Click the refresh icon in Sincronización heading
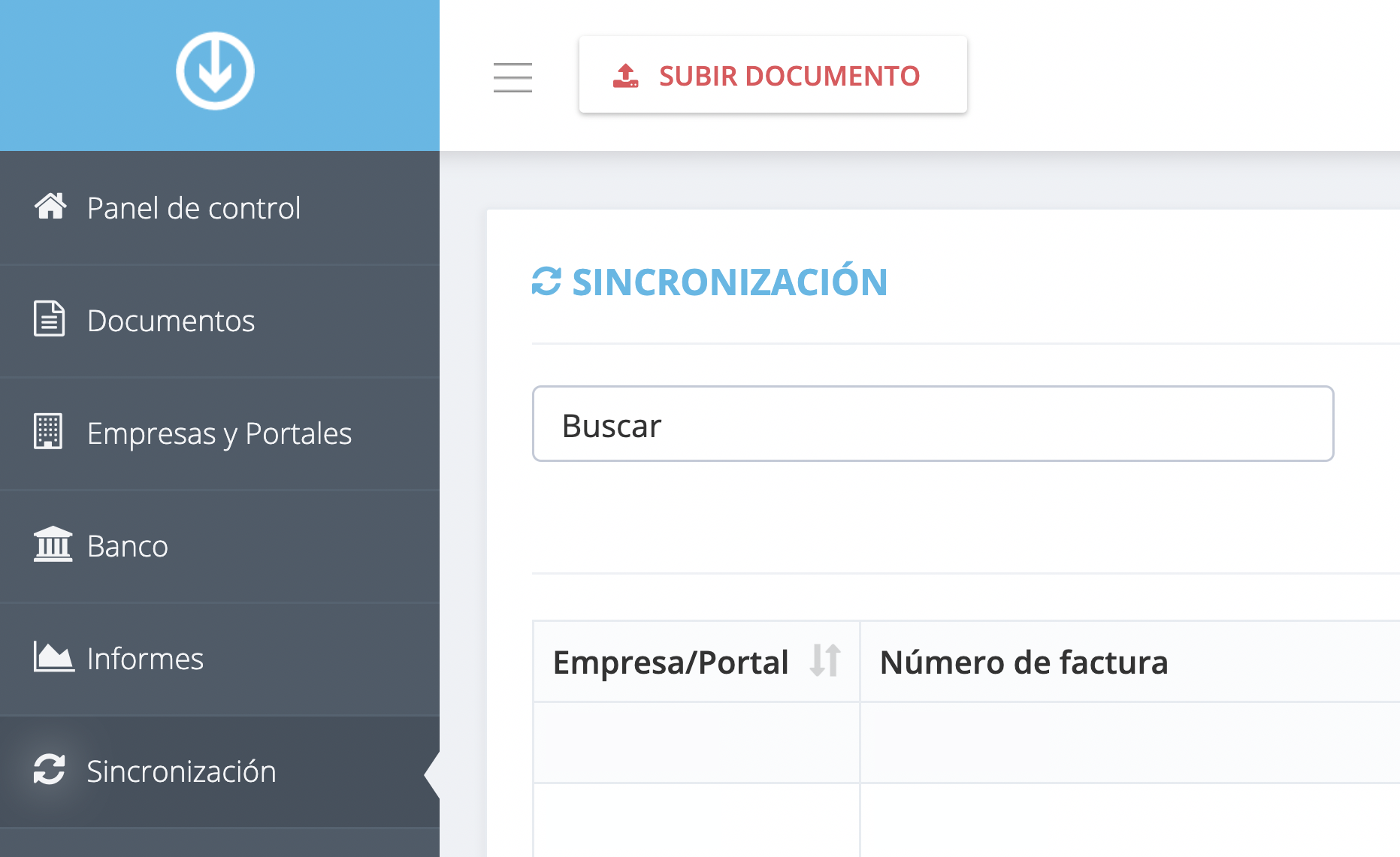 (x=546, y=282)
